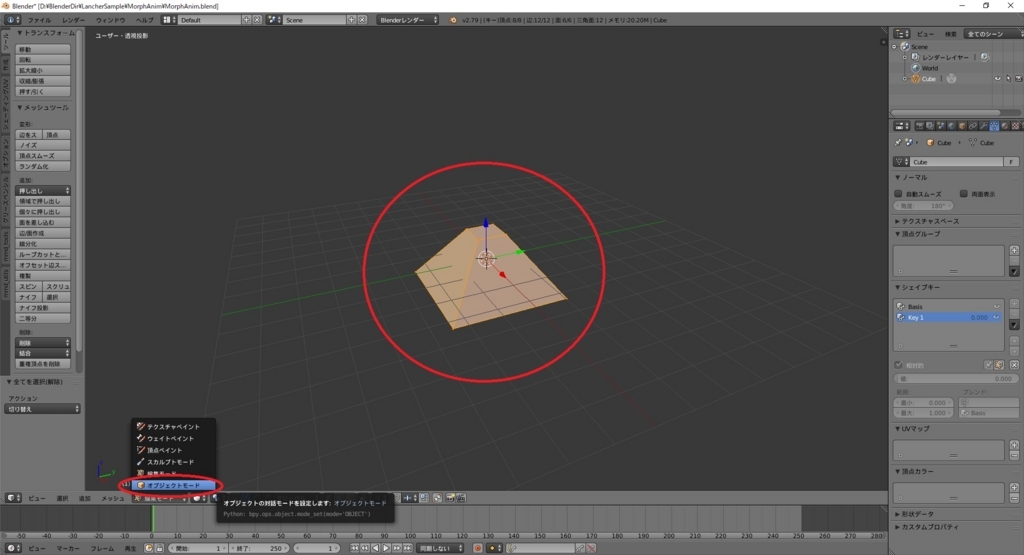Select オブジェクトモード in the mode popup
This screenshot has height=555, width=1024.
tap(174, 485)
